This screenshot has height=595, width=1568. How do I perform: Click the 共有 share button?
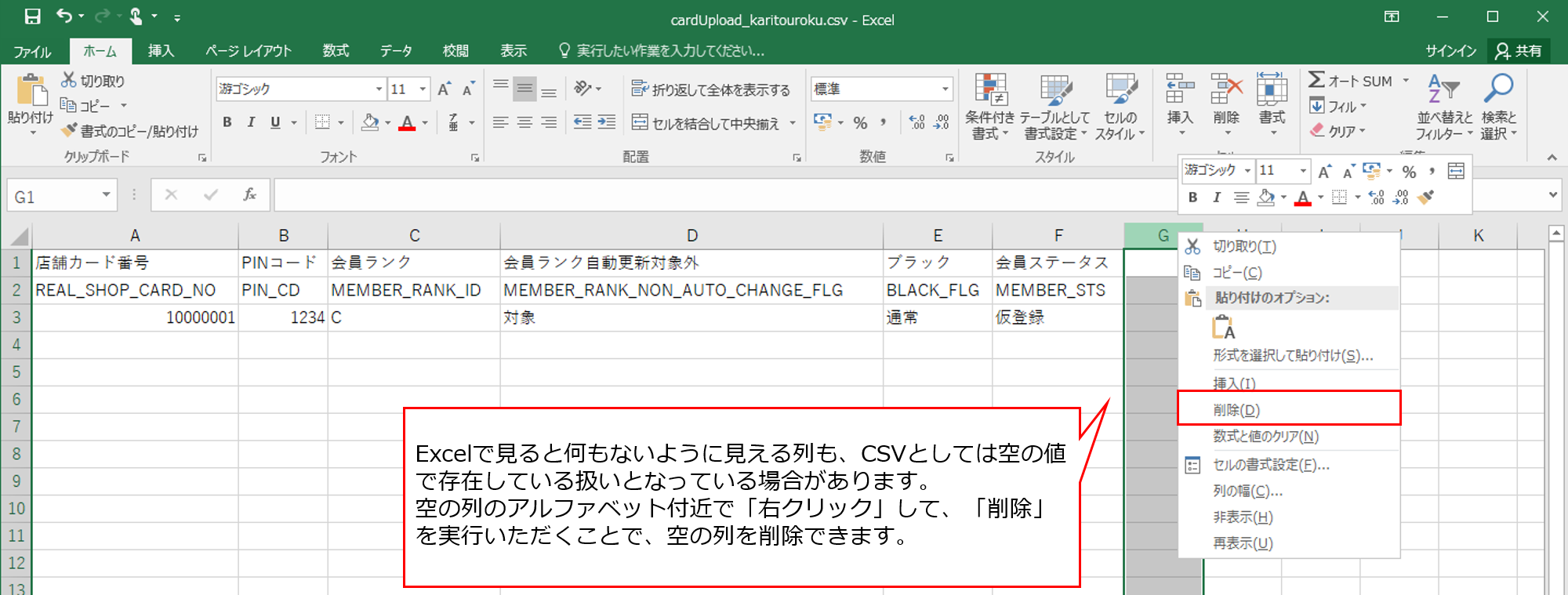[1519, 51]
